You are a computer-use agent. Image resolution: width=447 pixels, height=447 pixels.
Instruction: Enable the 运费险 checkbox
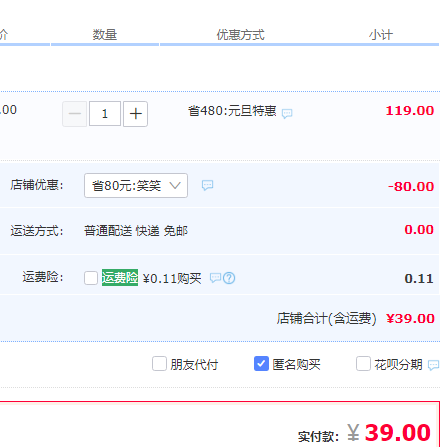click(x=91, y=278)
